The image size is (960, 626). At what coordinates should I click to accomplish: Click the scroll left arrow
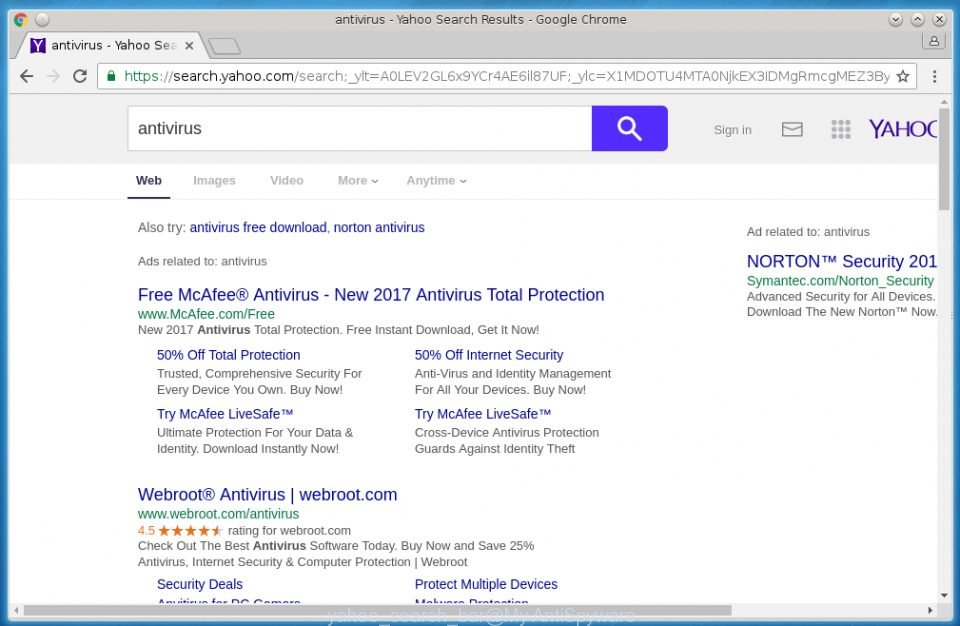17,610
